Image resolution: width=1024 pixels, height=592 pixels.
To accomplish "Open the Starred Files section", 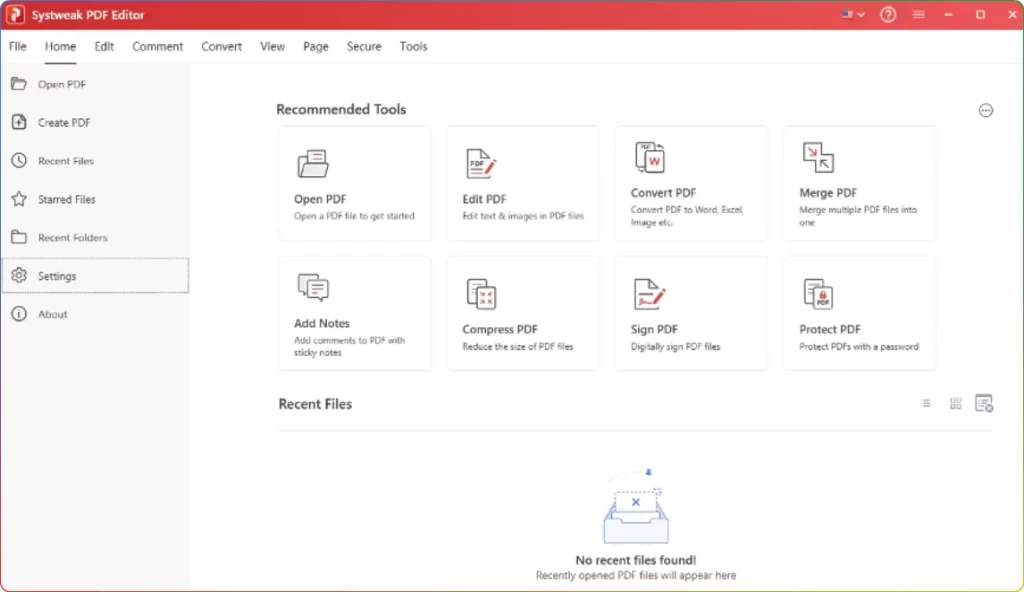I will pyautogui.click(x=66, y=199).
